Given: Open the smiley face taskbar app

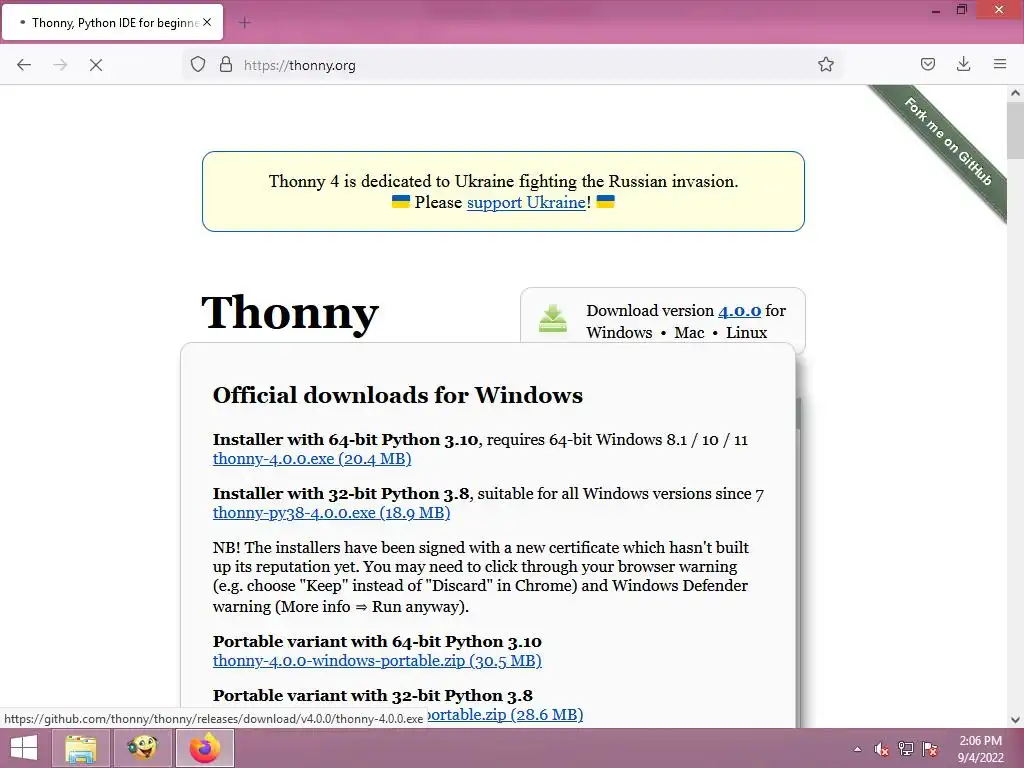Looking at the screenshot, I should coord(142,748).
